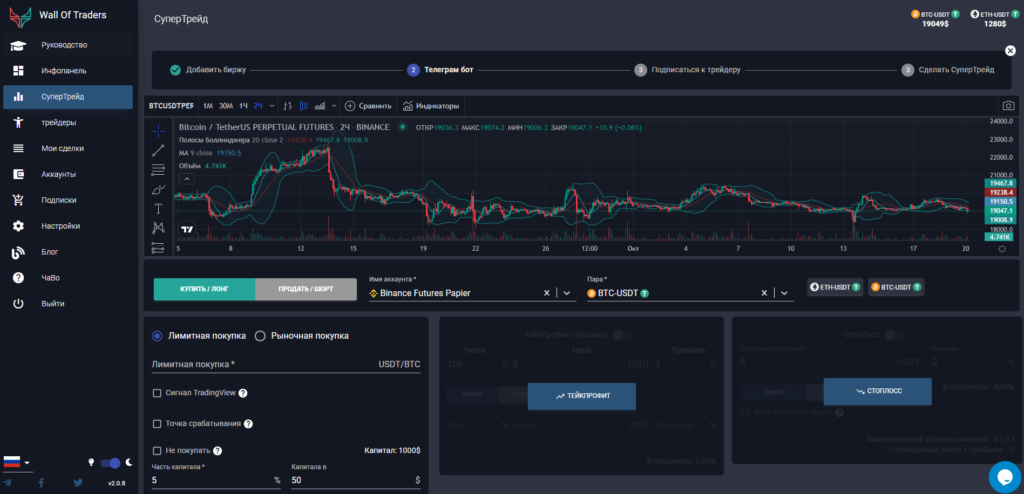The image size is (1024, 494).
Task: Clear the Binance Futures Papier account selection
Action: coord(547,293)
